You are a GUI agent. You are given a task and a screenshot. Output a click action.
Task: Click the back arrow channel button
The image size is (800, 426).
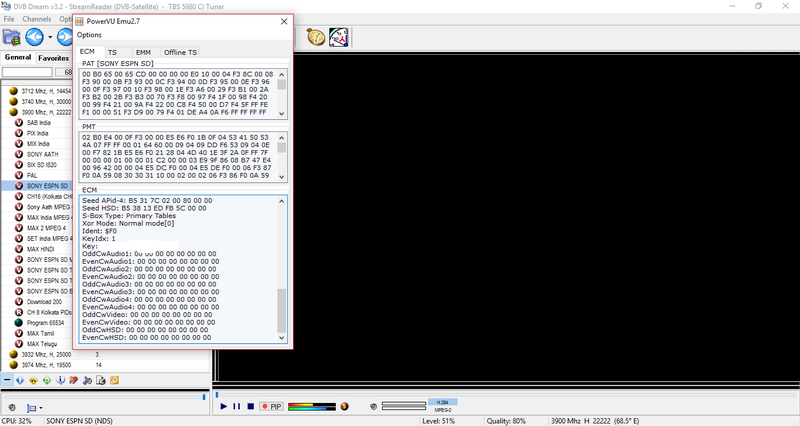click(35, 37)
